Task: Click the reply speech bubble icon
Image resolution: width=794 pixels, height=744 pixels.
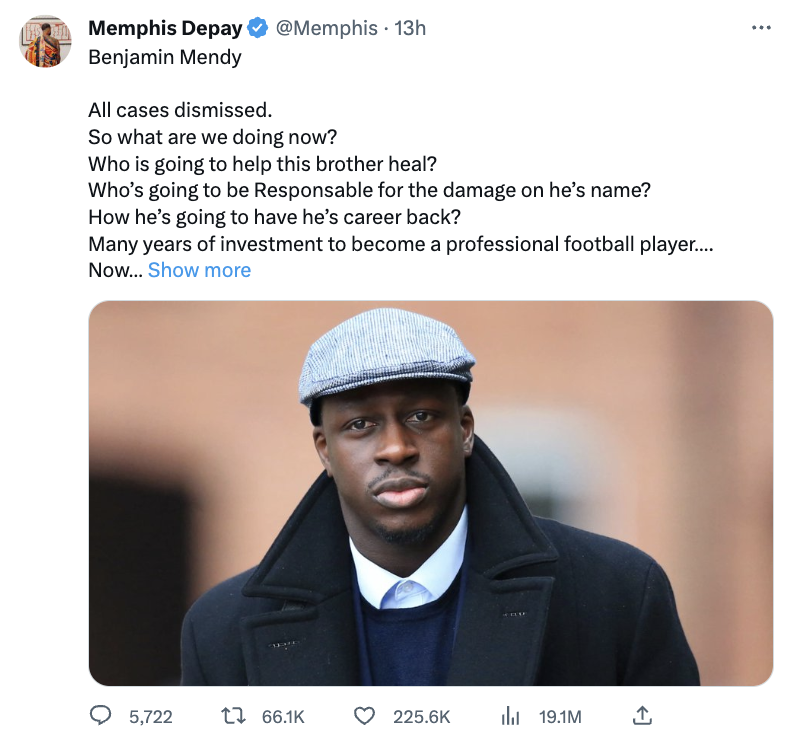Action: coord(101,716)
